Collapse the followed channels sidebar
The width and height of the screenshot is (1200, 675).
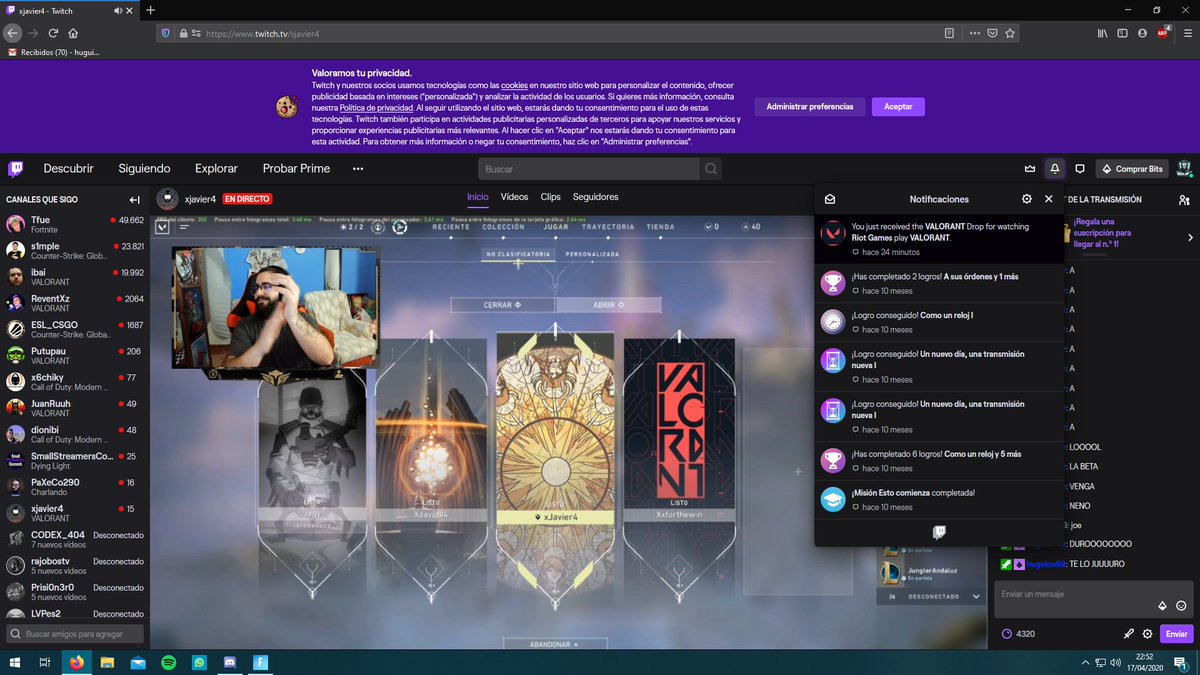pos(134,200)
